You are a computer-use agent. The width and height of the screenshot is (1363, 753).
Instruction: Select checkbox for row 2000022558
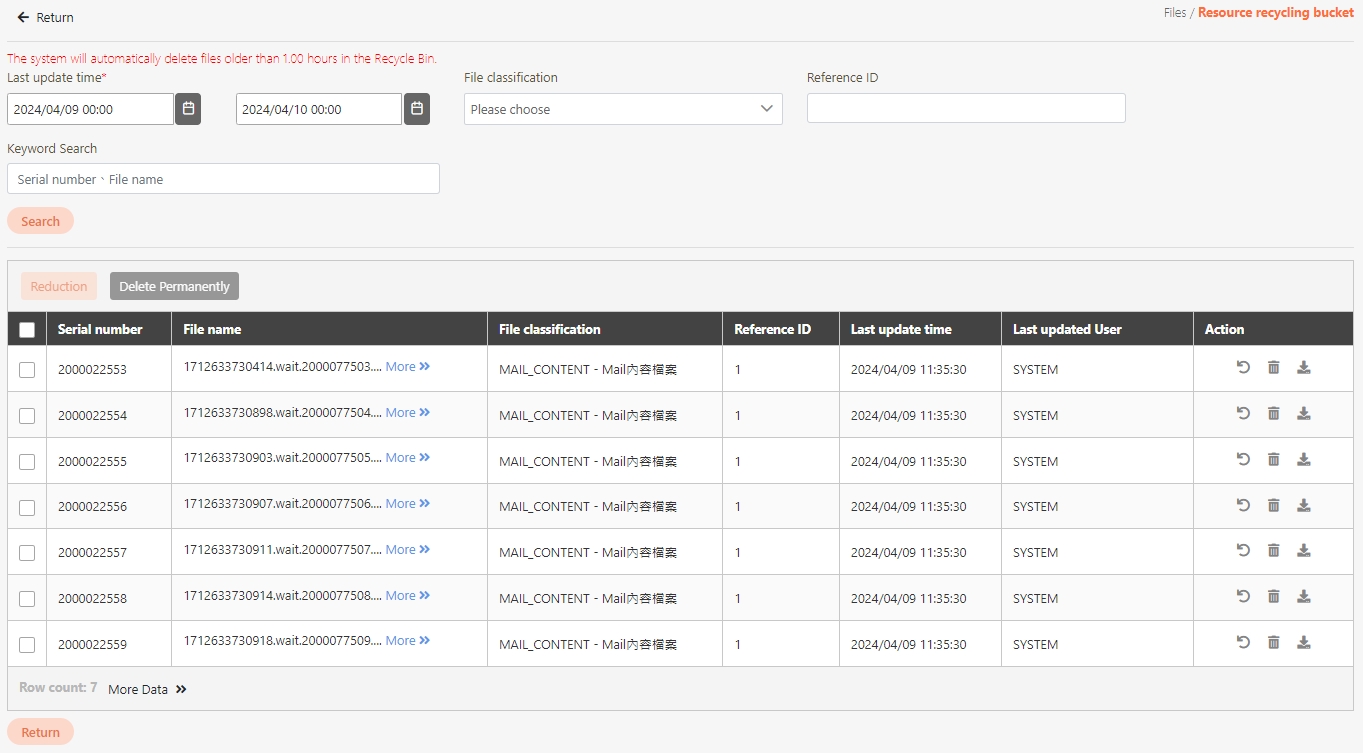(27, 599)
